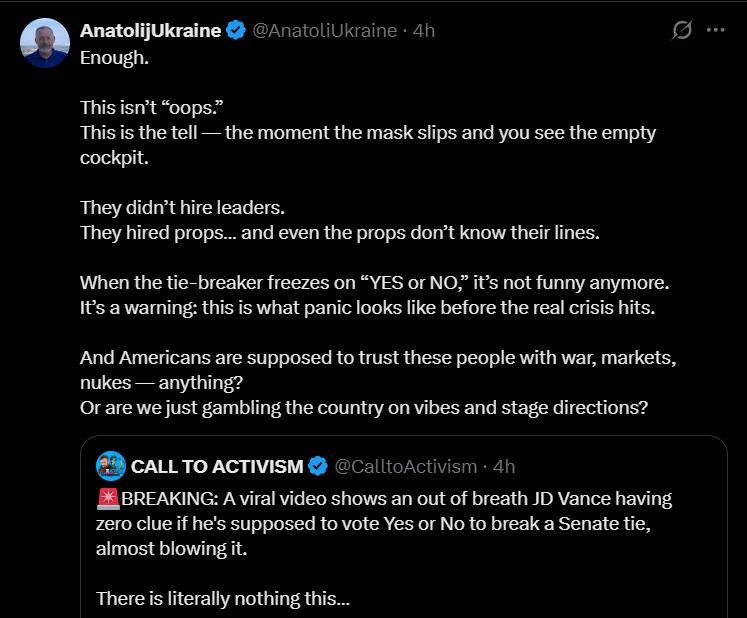Viewport: 747px width, 618px height.
Task: Open the three-dot More options menu
Action: pos(716,30)
